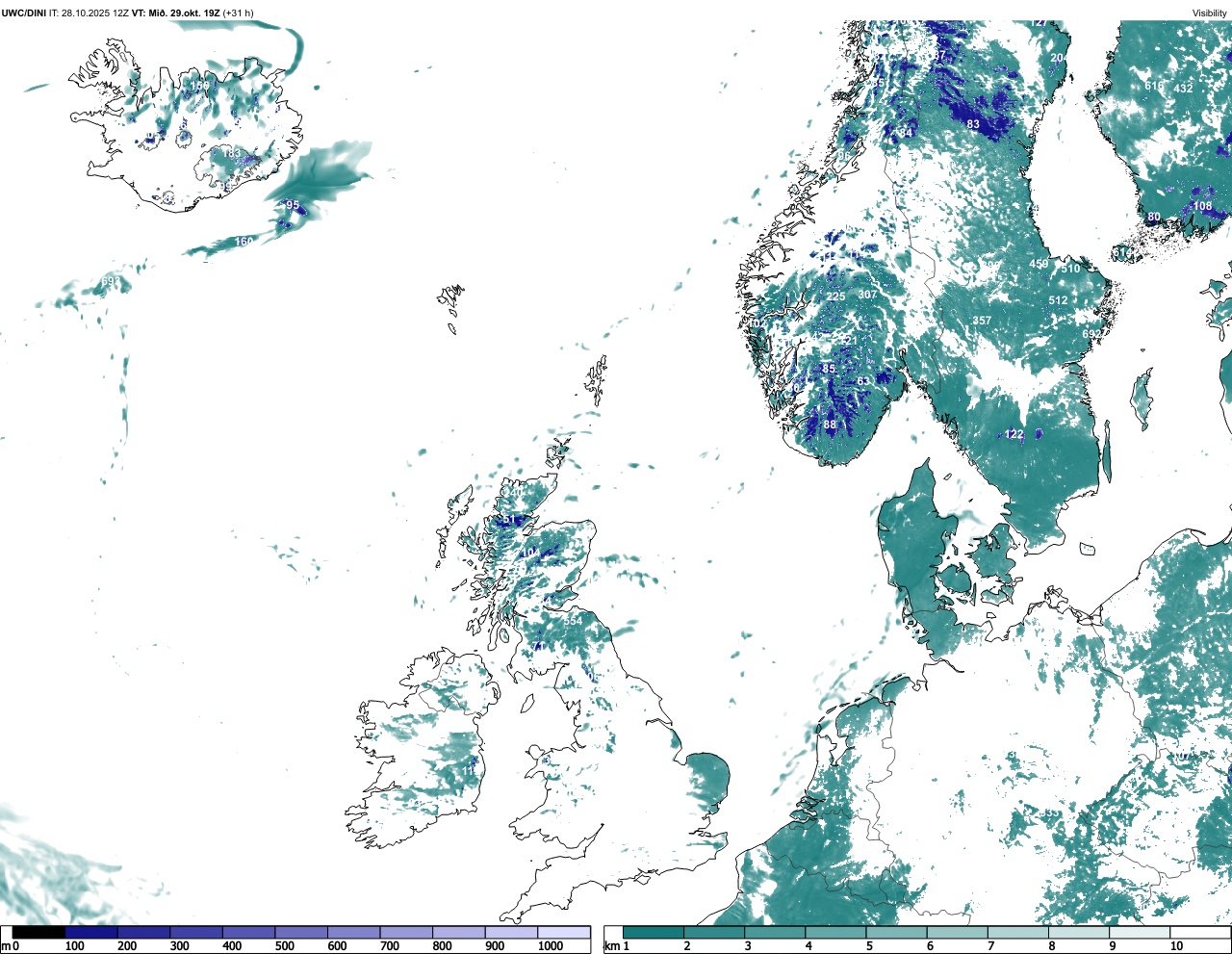The width and height of the screenshot is (1232, 954).
Task: Click the '225' value over Norway
Action: tap(836, 297)
